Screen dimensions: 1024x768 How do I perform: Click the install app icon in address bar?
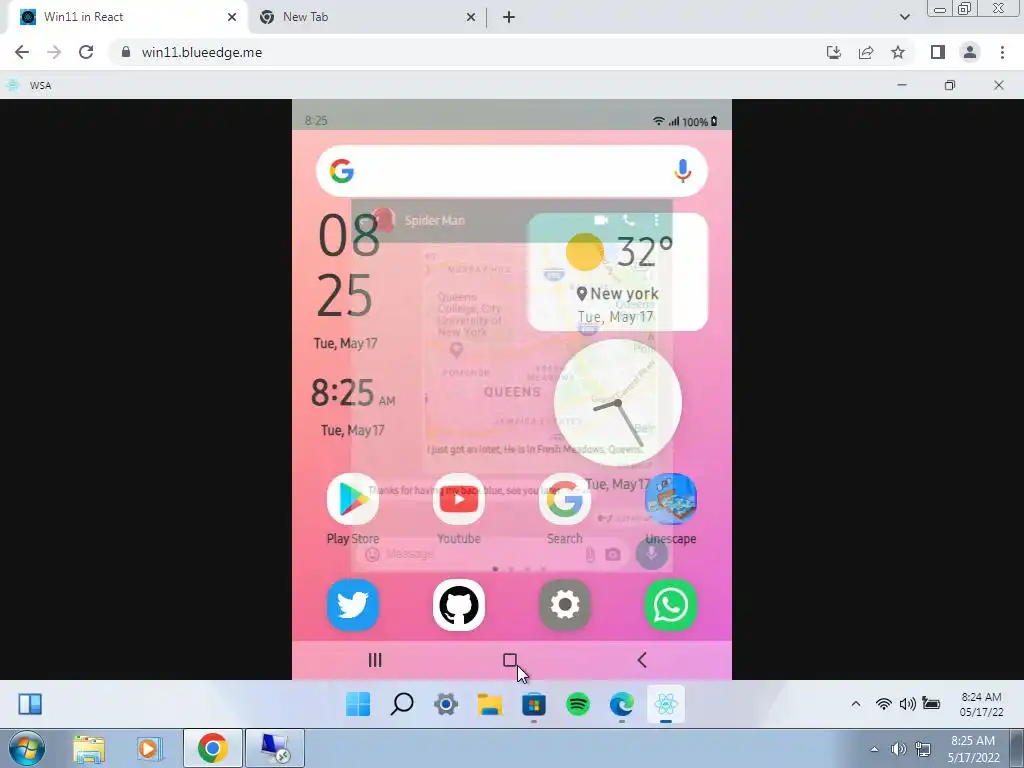click(834, 52)
